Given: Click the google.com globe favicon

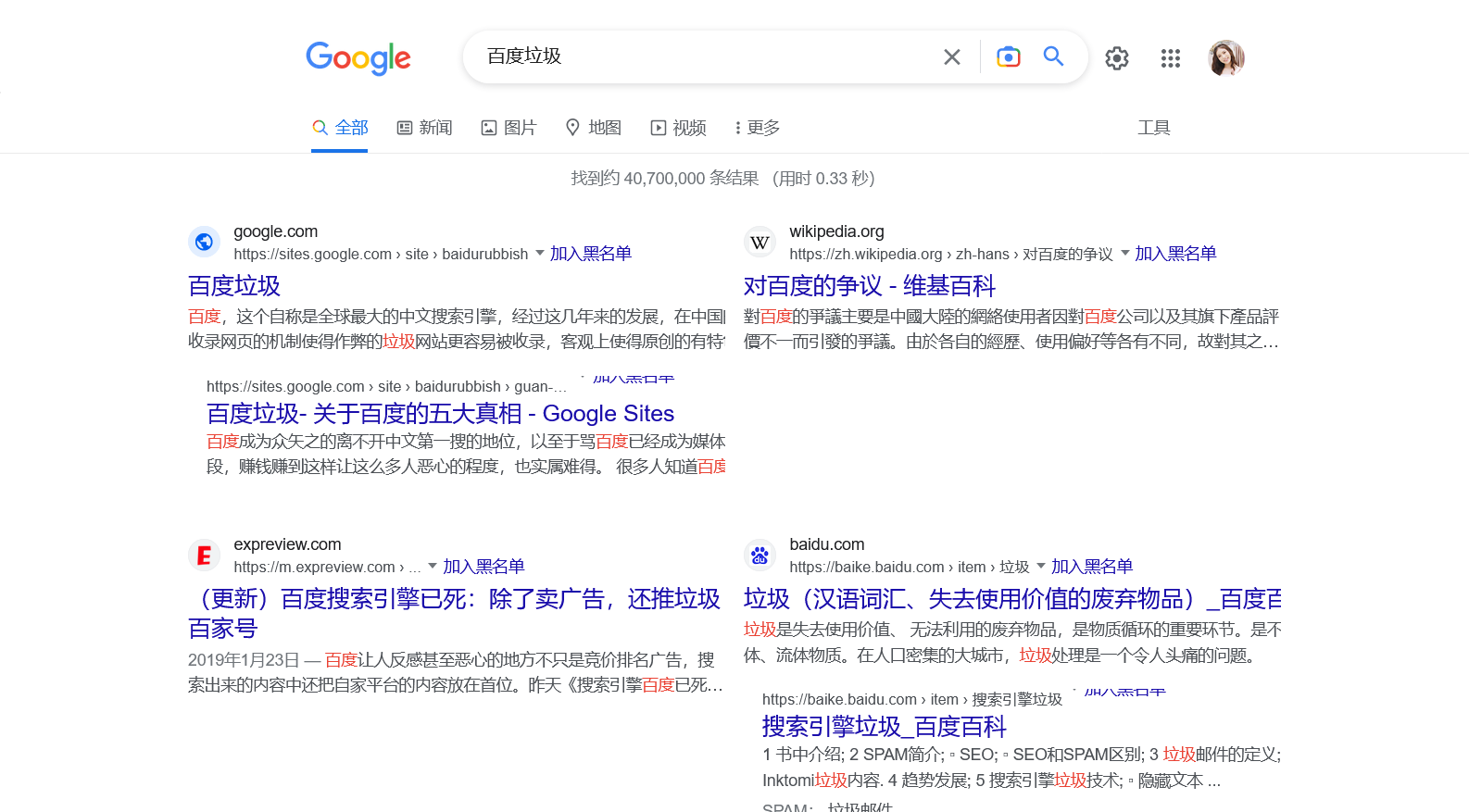Looking at the screenshot, I should click(x=204, y=242).
